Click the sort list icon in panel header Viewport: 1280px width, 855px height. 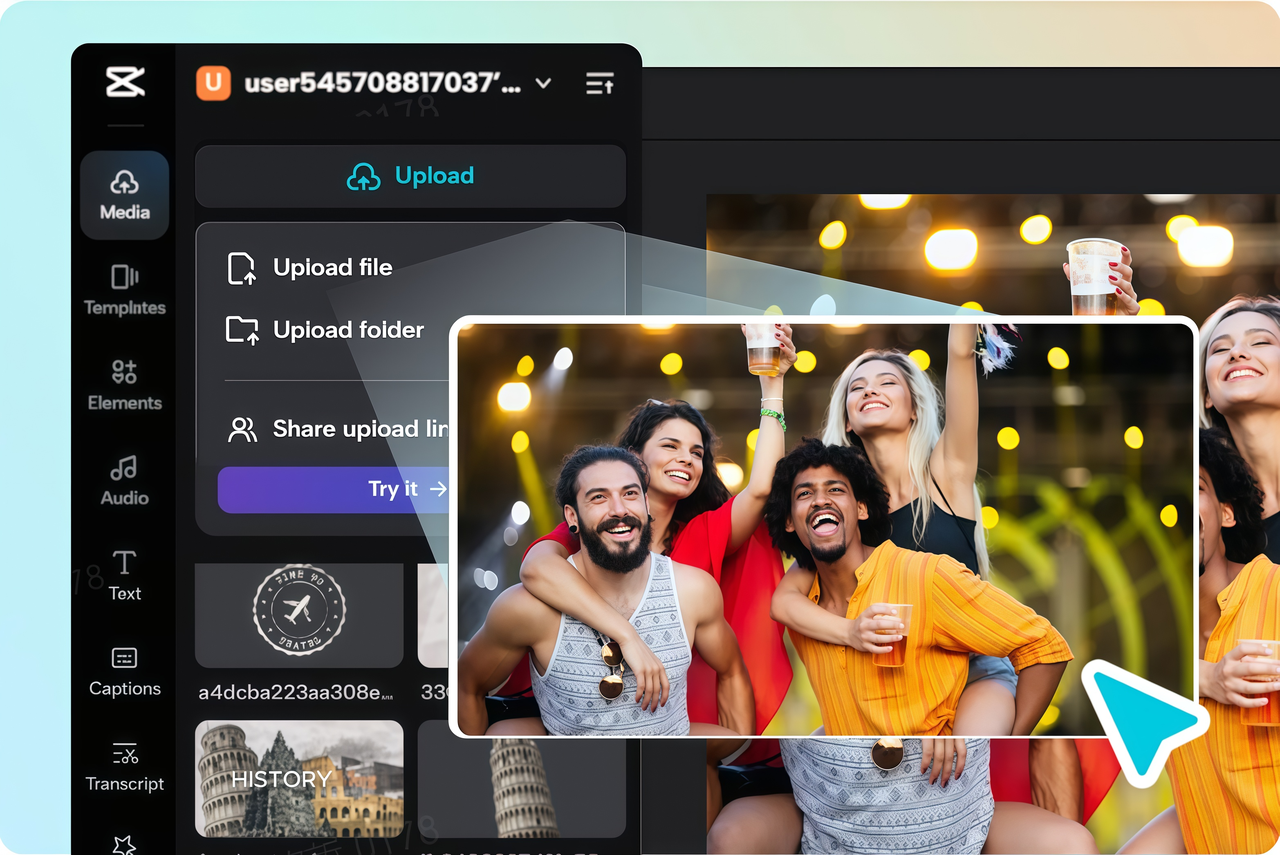coord(600,83)
